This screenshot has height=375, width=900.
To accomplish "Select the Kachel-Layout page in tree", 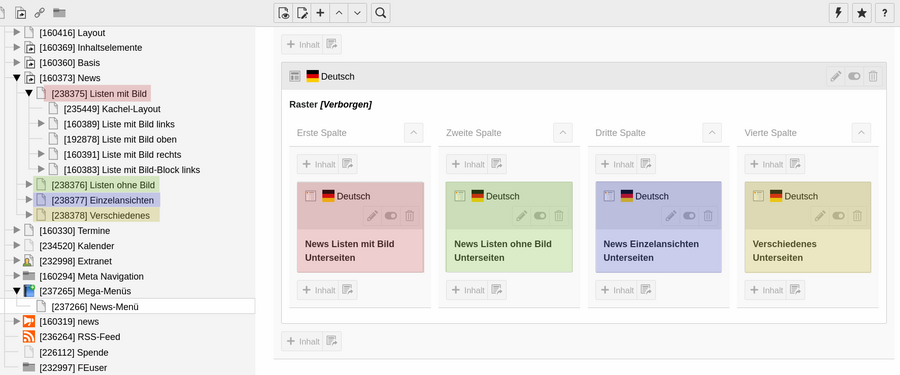I will pyautogui.click(x=112, y=109).
